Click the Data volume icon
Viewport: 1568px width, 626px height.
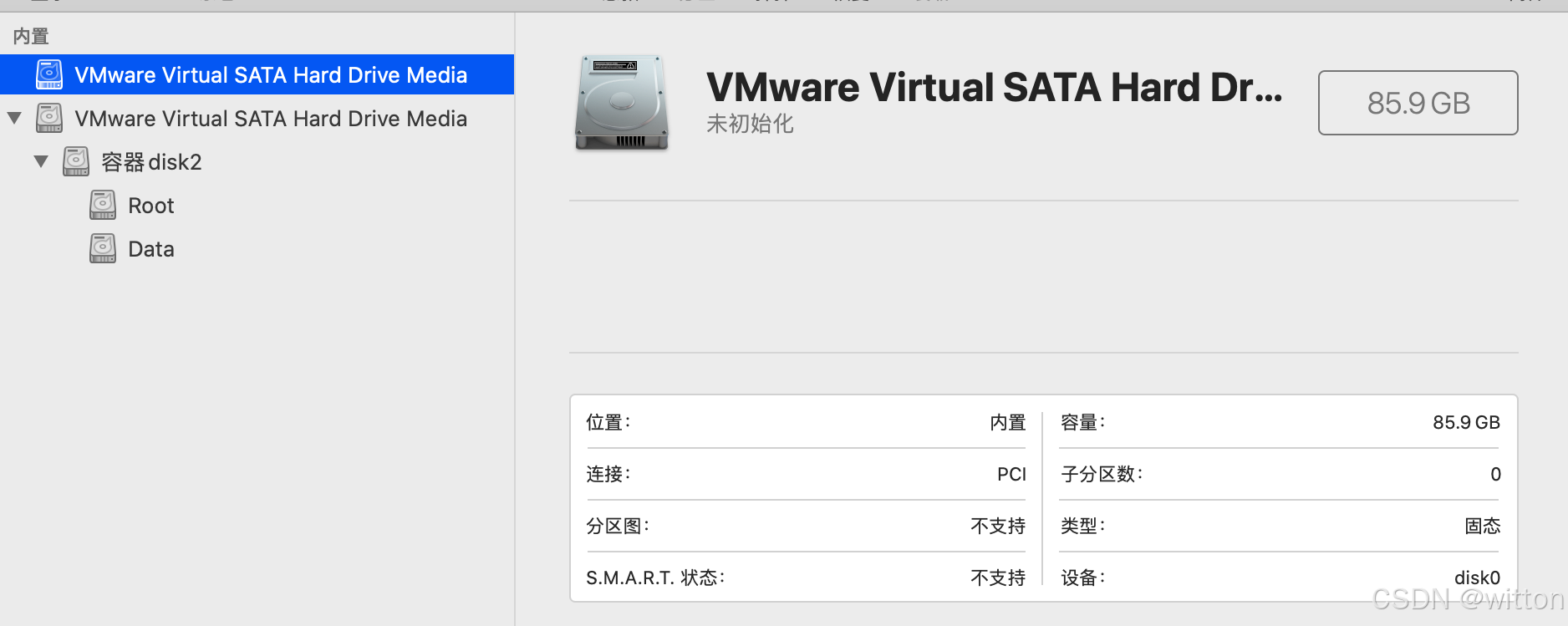(x=103, y=248)
